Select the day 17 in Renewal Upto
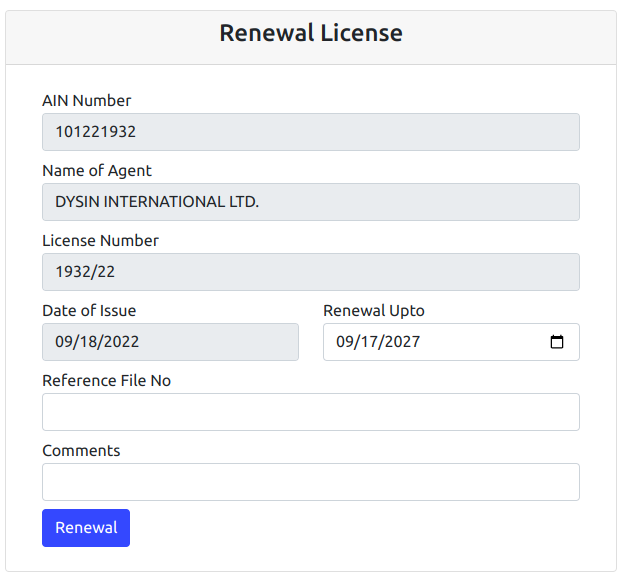The height and width of the screenshot is (577, 627). (367, 342)
